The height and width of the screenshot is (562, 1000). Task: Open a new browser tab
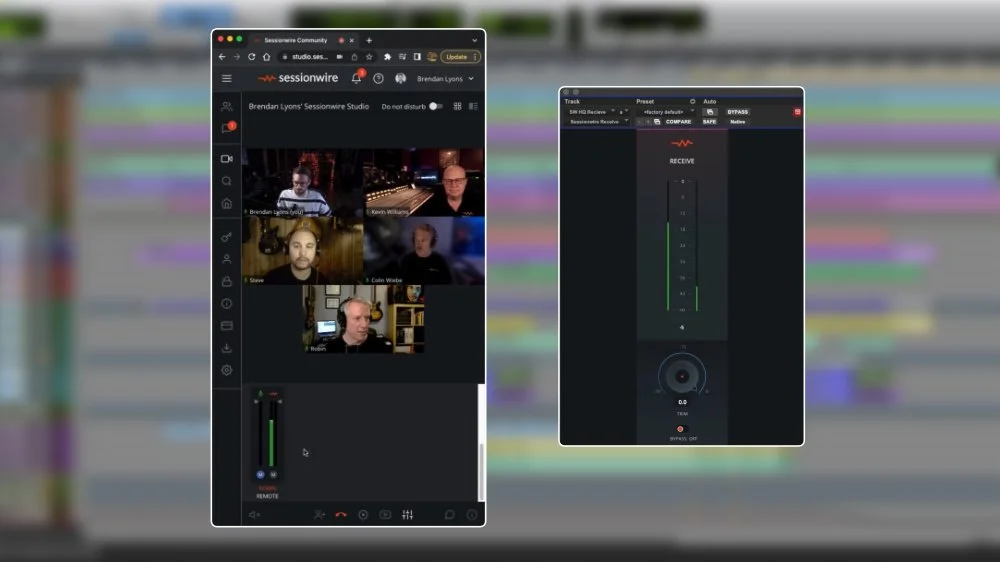coord(369,40)
